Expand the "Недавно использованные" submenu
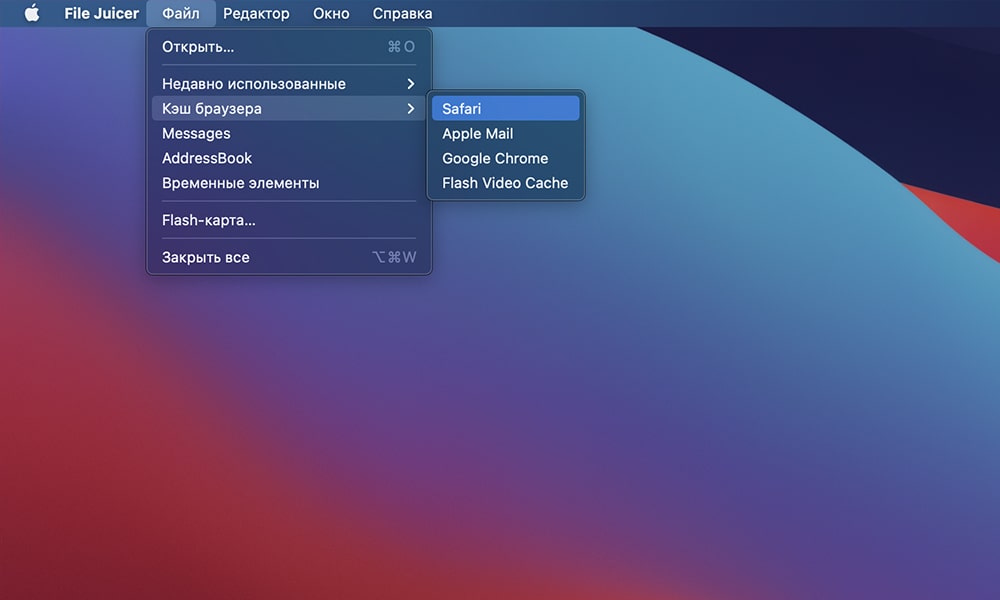 tap(254, 83)
